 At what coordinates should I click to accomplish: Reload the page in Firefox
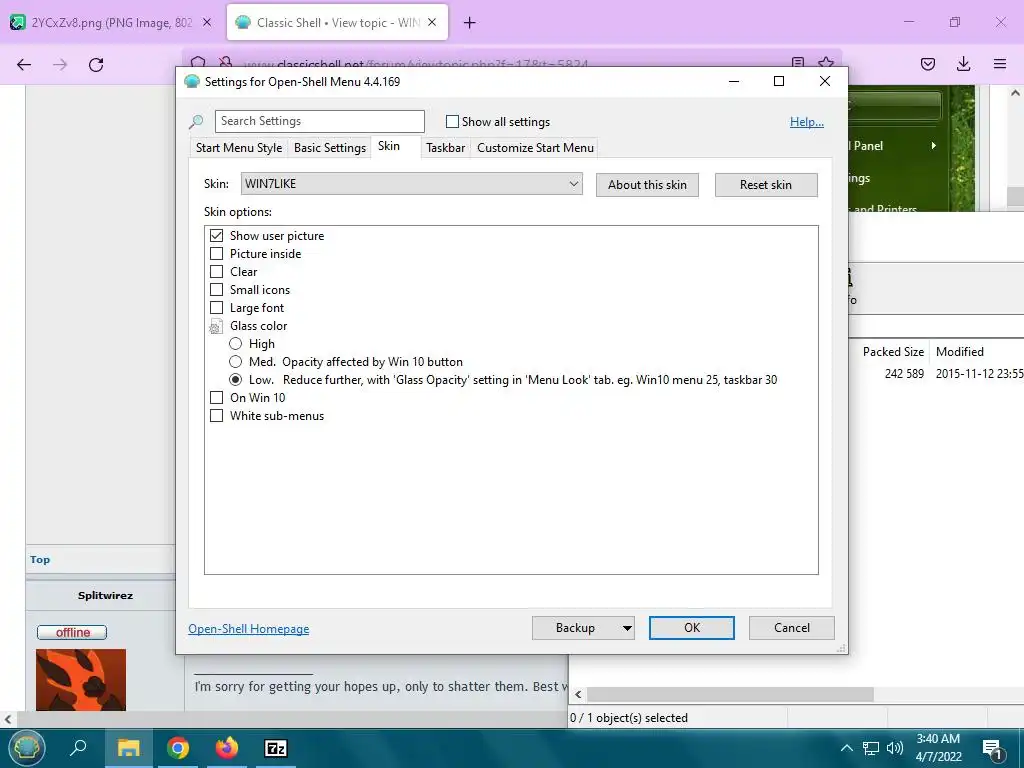pos(96,64)
